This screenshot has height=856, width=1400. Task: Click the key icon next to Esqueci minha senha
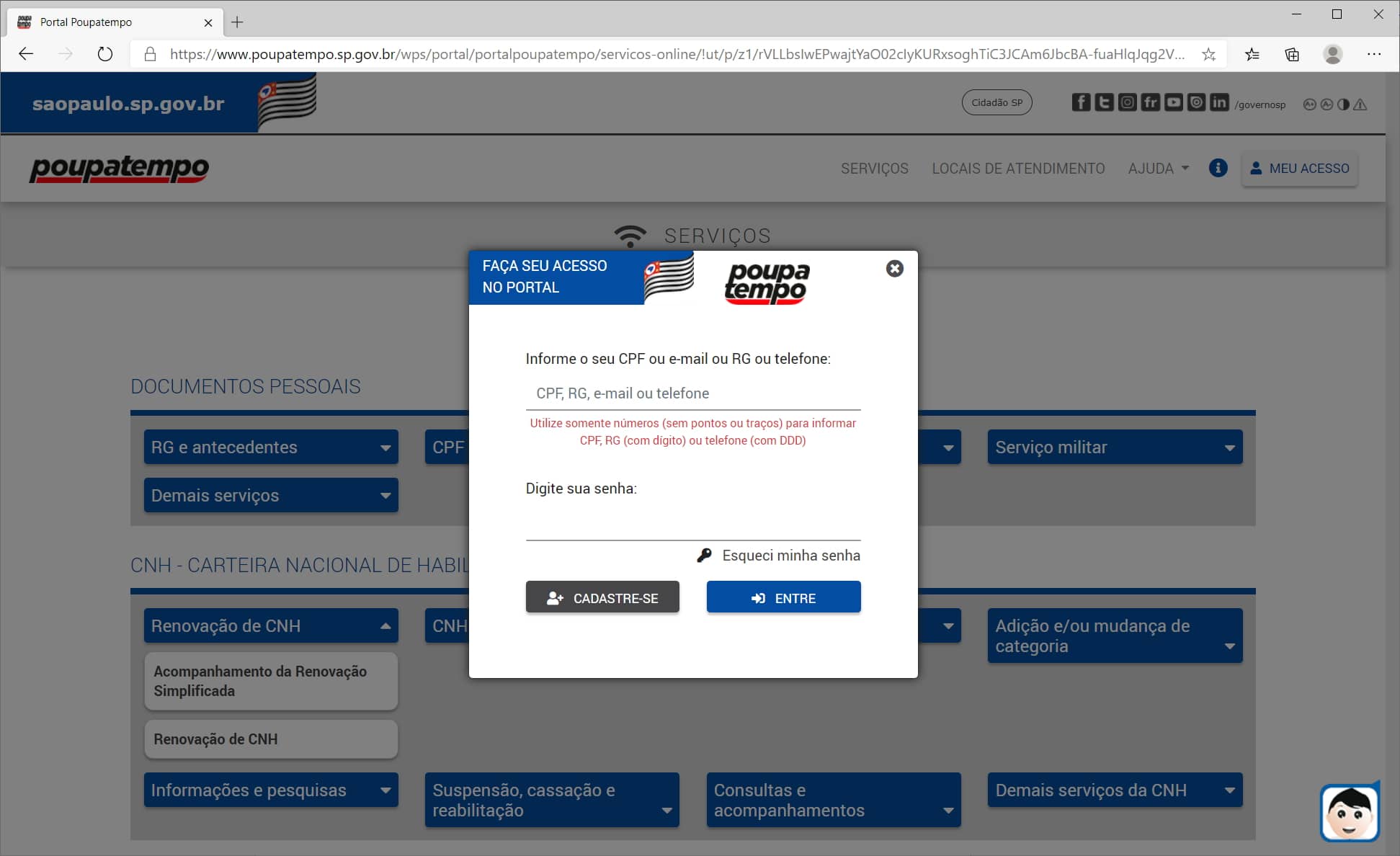705,555
